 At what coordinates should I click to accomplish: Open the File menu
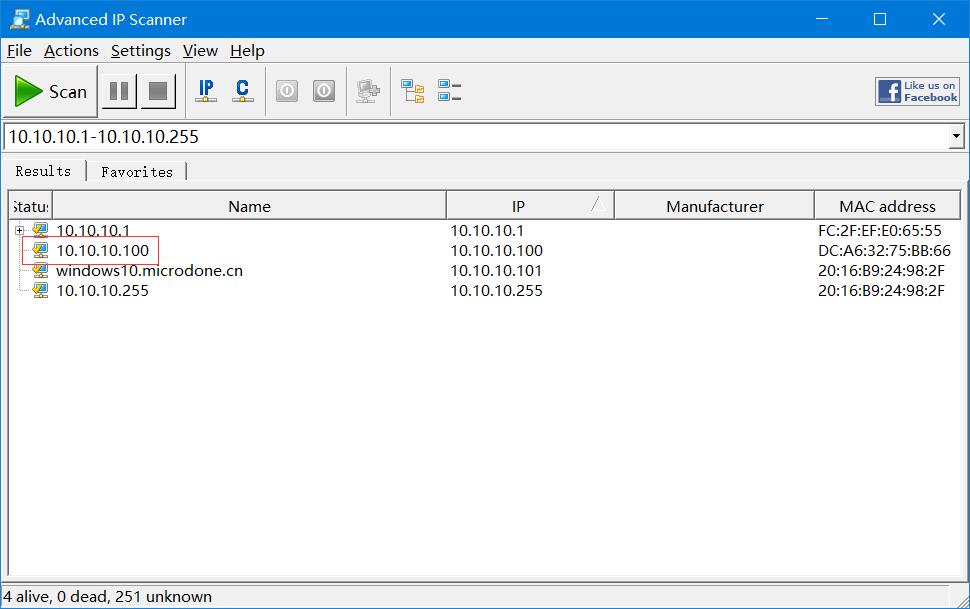coord(19,51)
